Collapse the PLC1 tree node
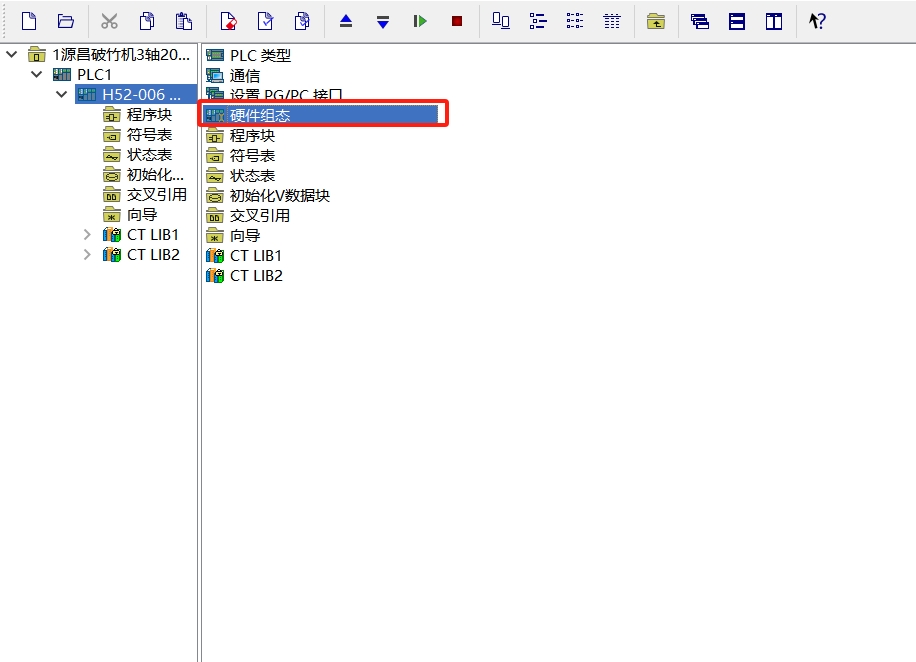Screen dimensions: 916x662 [37, 75]
